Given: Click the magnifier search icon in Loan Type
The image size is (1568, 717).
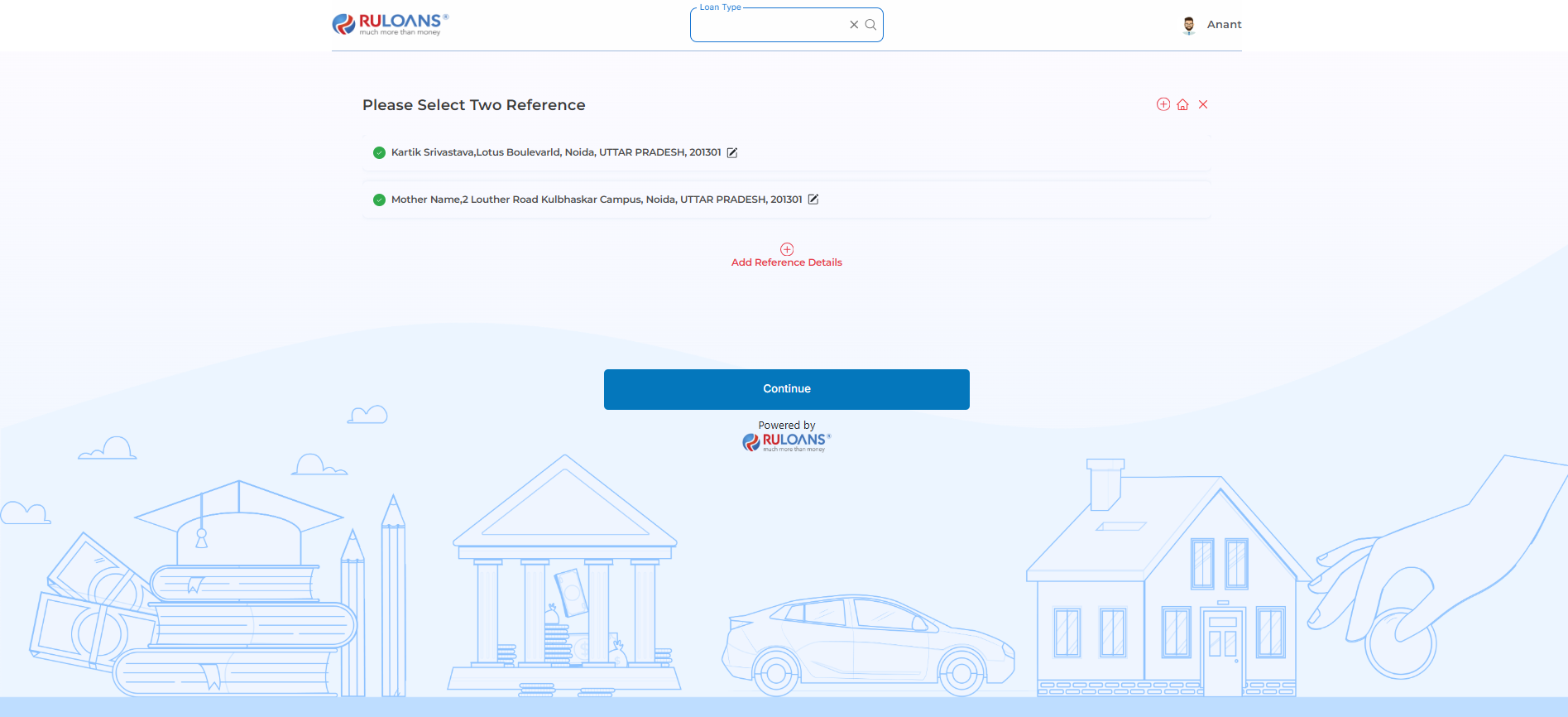Looking at the screenshot, I should click(x=870, y=25).
